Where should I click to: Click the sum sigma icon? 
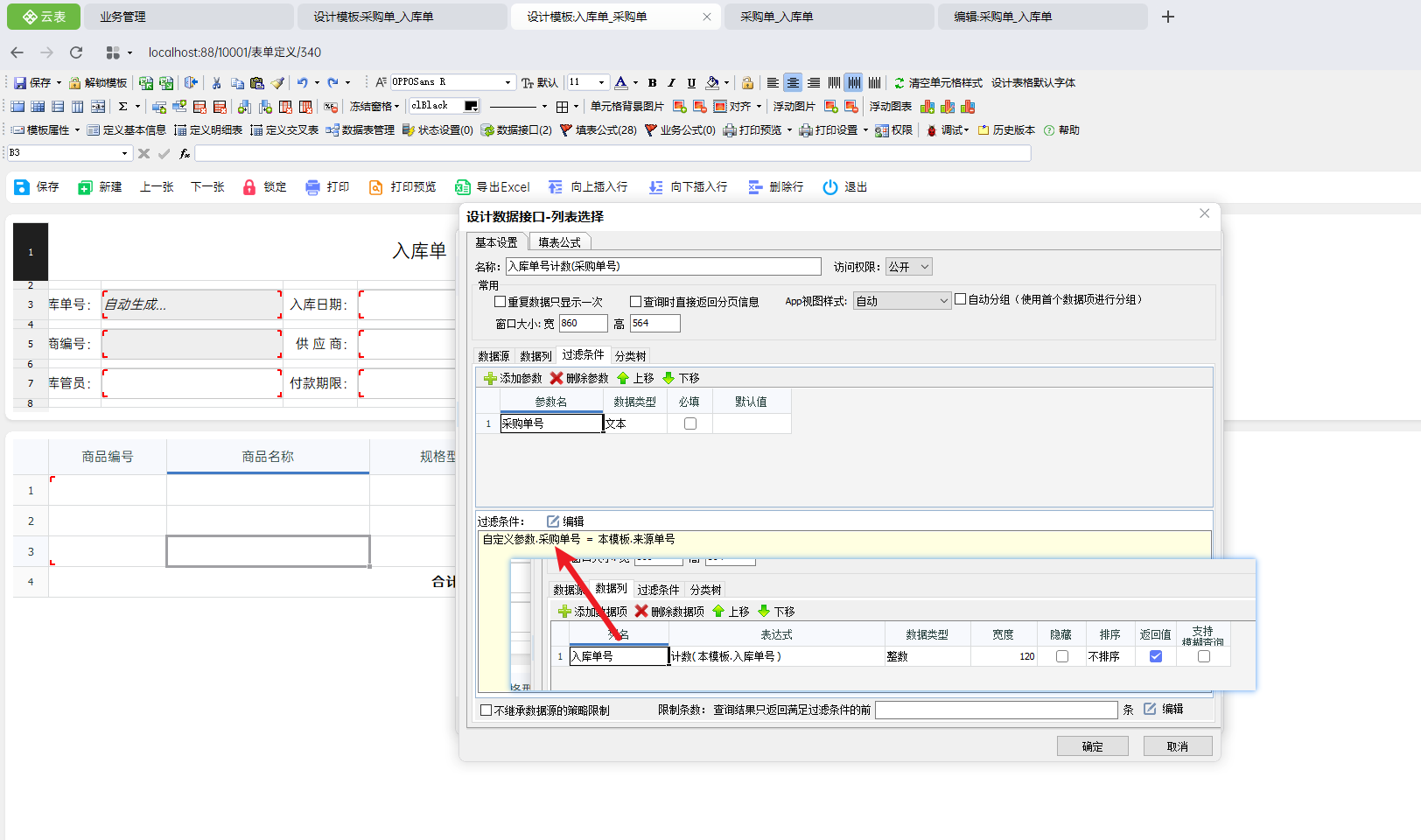coord(123,107)
